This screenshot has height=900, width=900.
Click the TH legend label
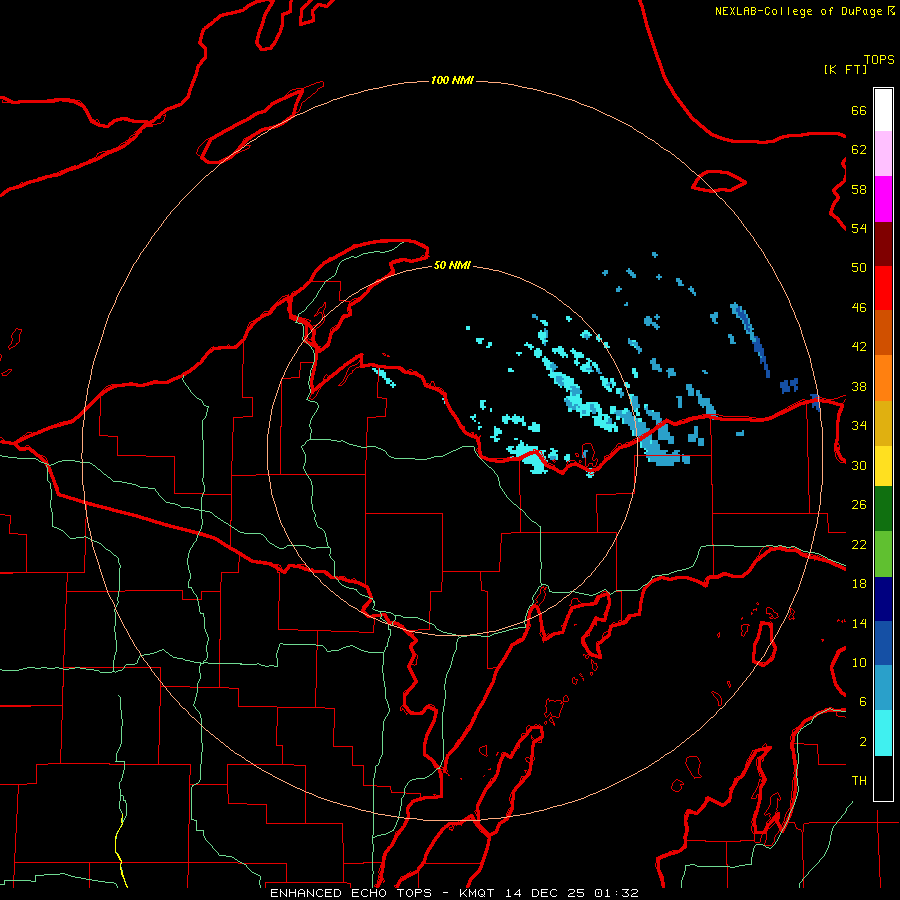point(859,781)
